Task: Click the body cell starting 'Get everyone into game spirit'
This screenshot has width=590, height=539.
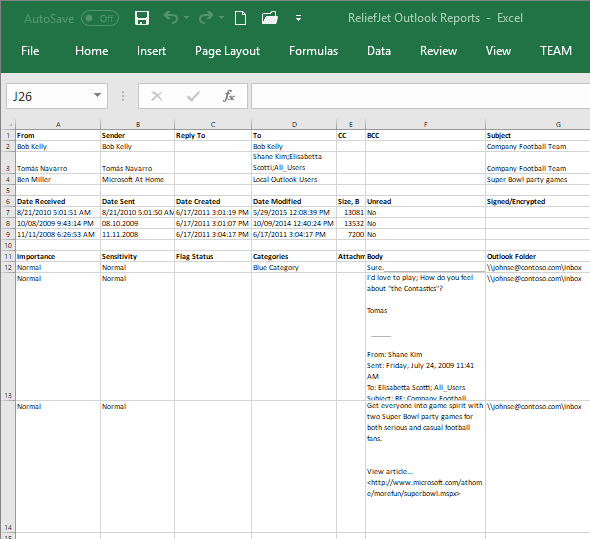Action: click(x=426, y=466)
